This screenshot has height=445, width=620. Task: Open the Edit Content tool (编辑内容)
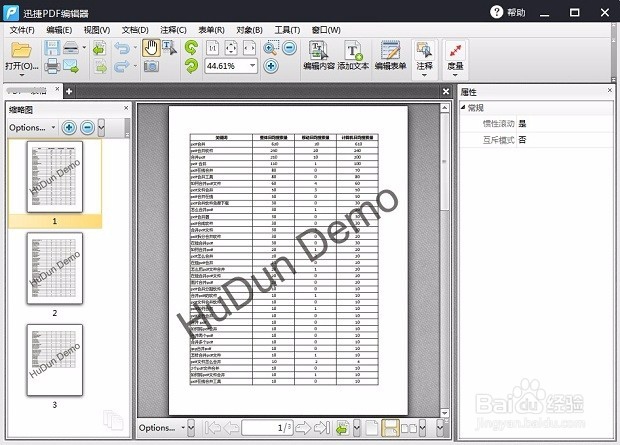point(319,56)
